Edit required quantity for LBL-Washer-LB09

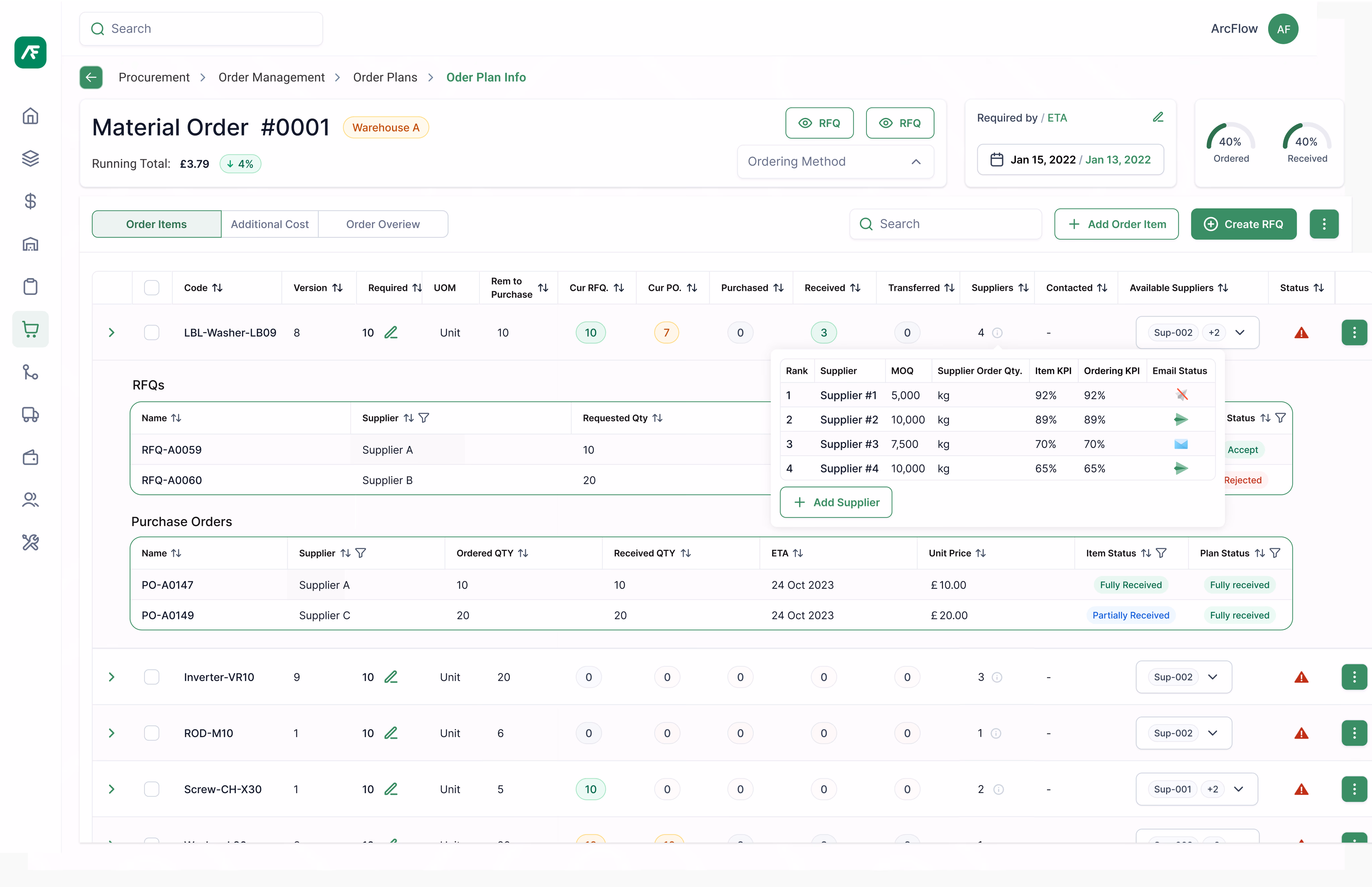pos(391,332)
